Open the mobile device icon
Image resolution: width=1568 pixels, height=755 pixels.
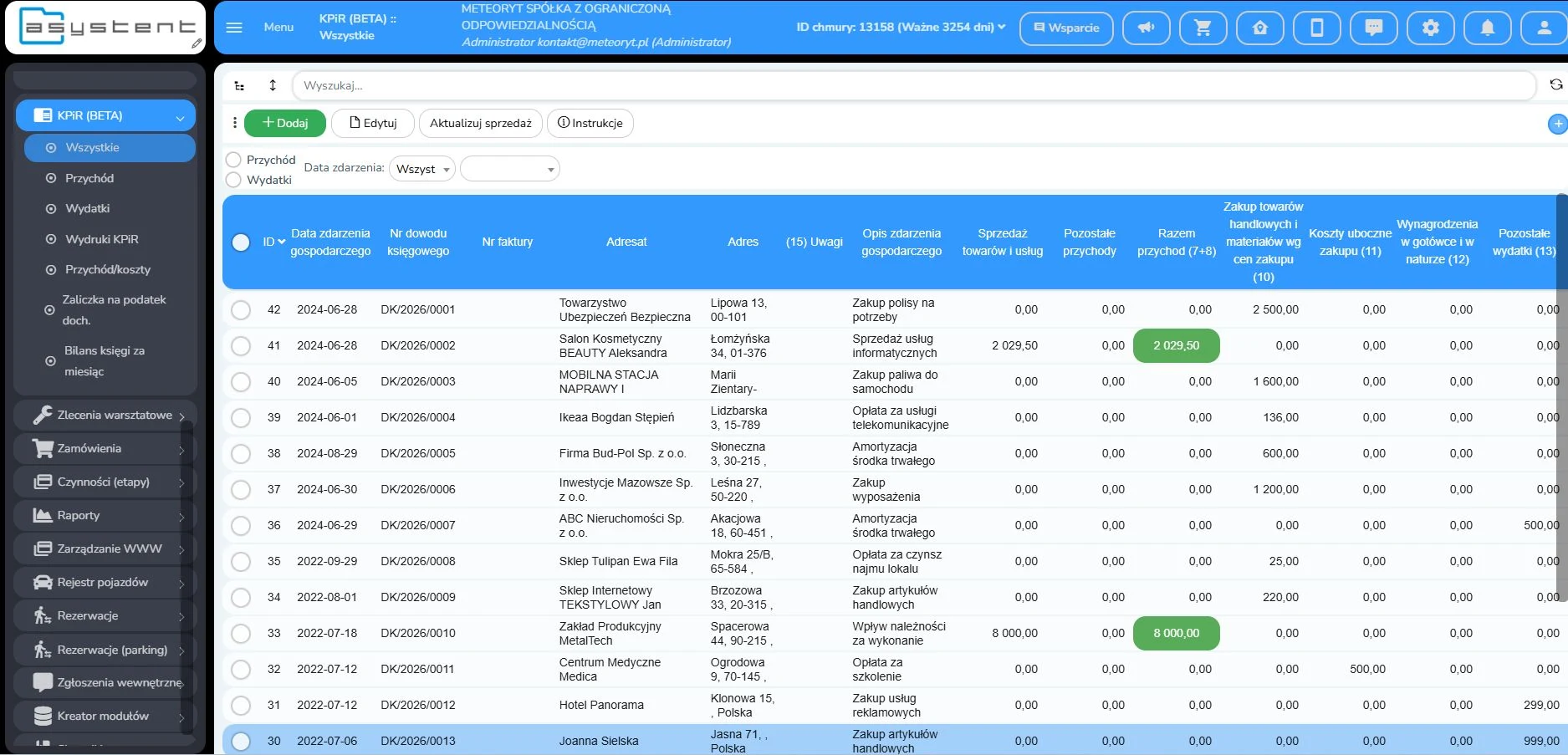pyautogui.click(x=1316, y=28)
